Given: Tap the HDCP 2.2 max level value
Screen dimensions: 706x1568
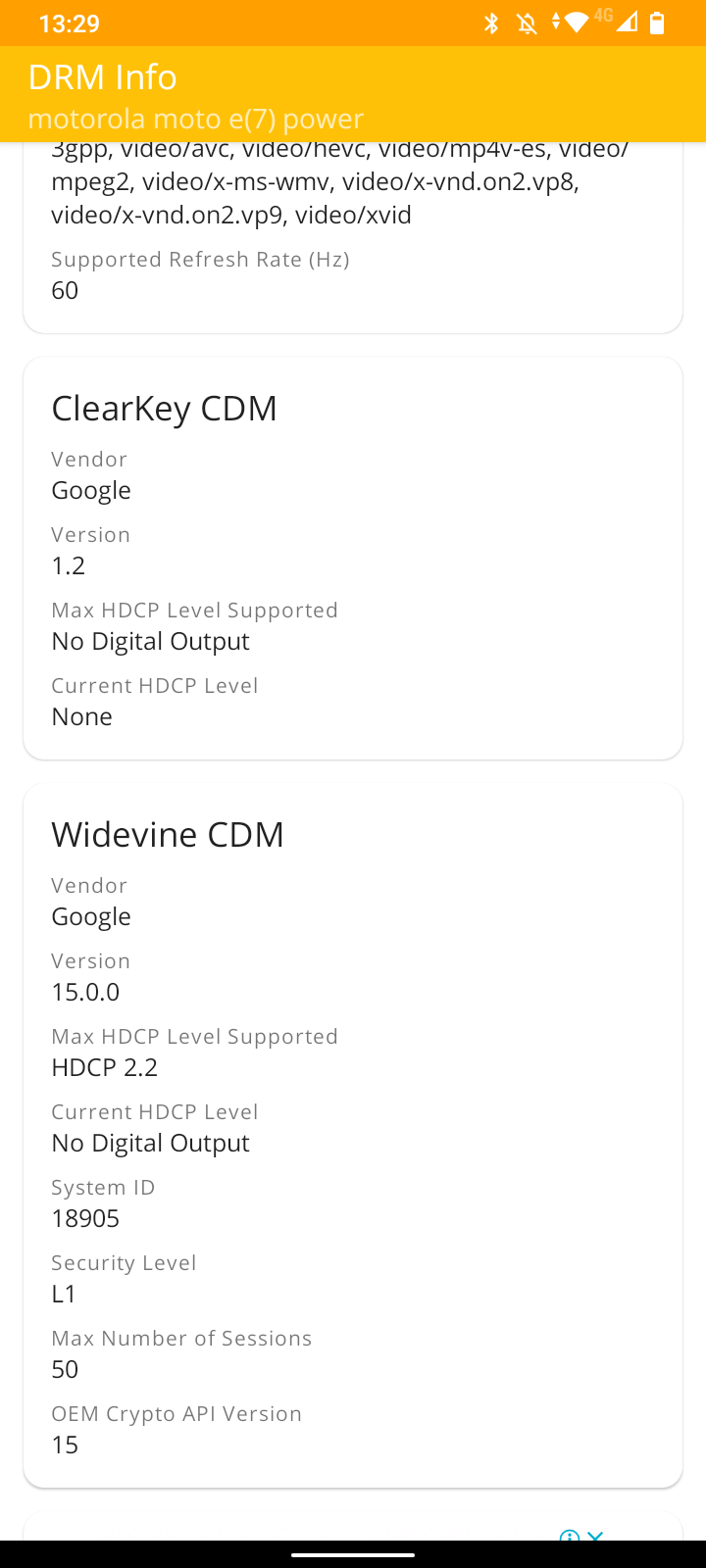Looking at the screenshot, I should pyautogui.click(x=105, y=1067).
